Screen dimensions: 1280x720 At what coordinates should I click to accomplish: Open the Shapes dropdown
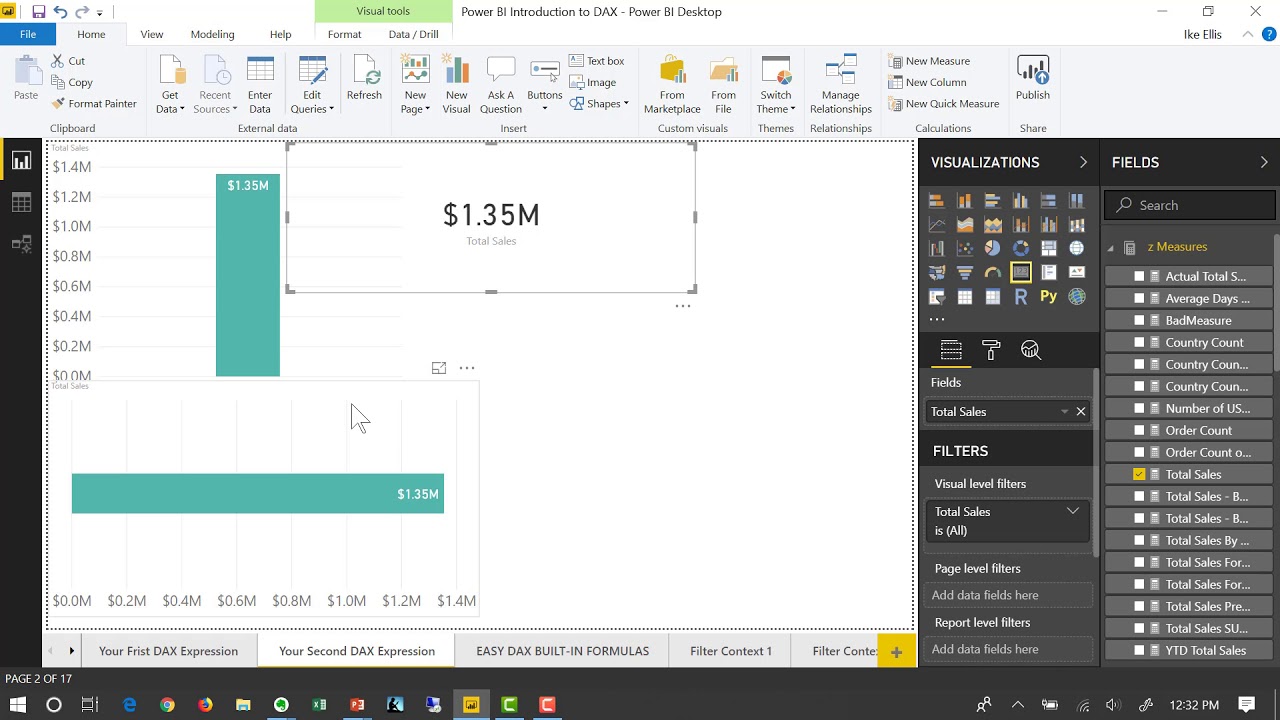click(599, 103)
